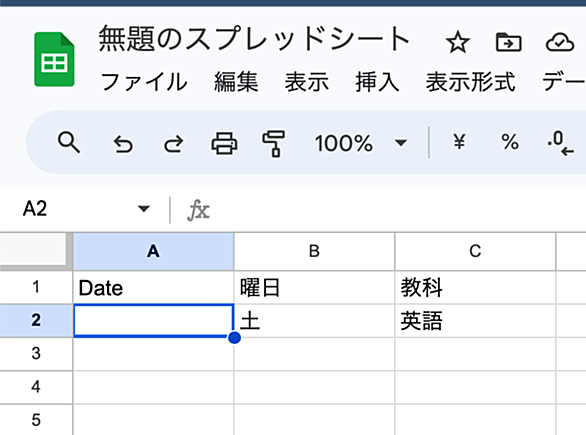586x435 pixels.
Task: Click the print icon
Action: pos(224,143)
